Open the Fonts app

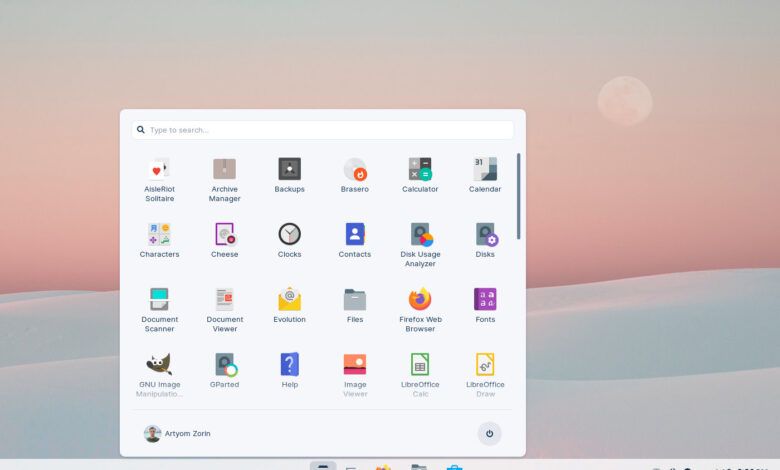(485, 305)
